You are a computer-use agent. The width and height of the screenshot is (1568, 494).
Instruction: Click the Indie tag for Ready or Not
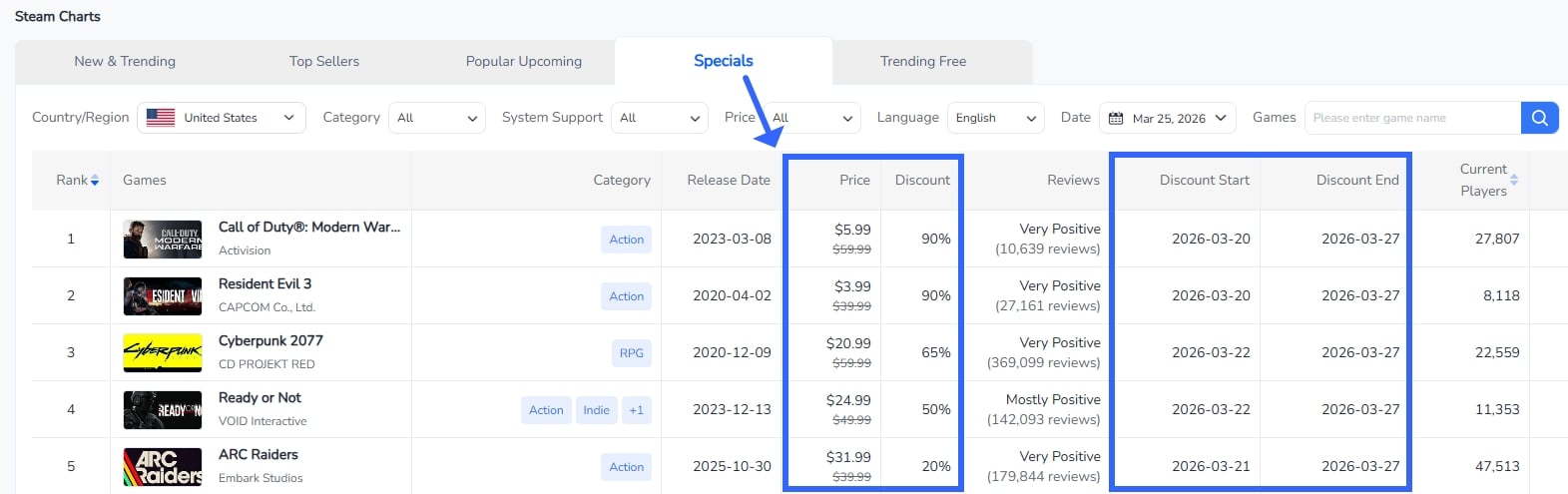click(596, 410)
